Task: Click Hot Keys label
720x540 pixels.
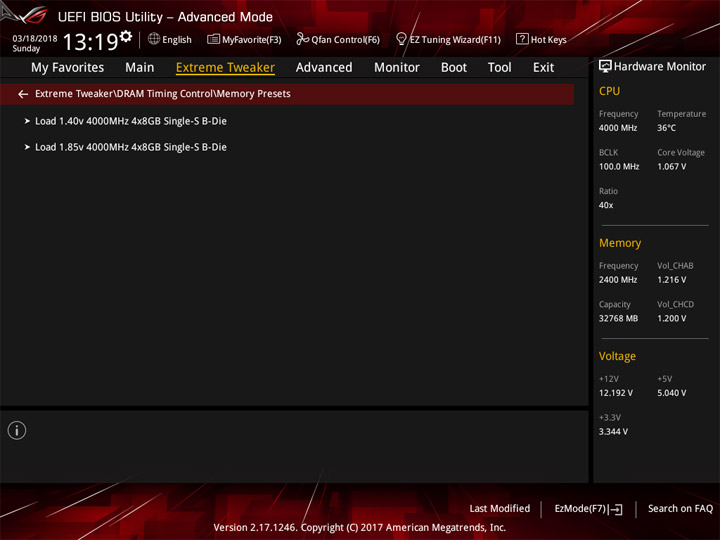Action: coord(548,40)
